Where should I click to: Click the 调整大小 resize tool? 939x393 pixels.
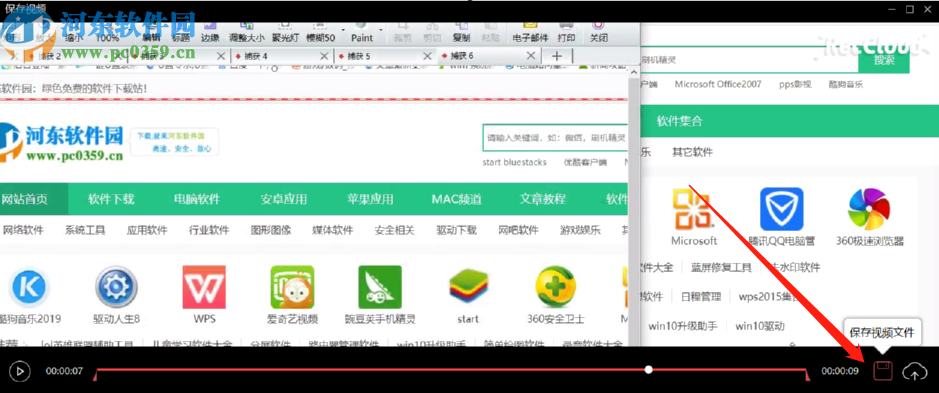click(246, 32)
